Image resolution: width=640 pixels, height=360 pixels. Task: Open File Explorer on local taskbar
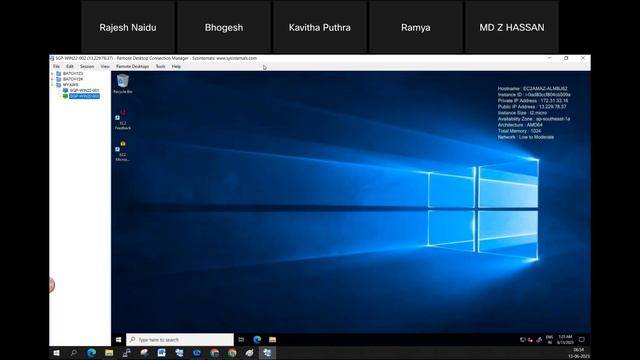[x=109, y=353]
